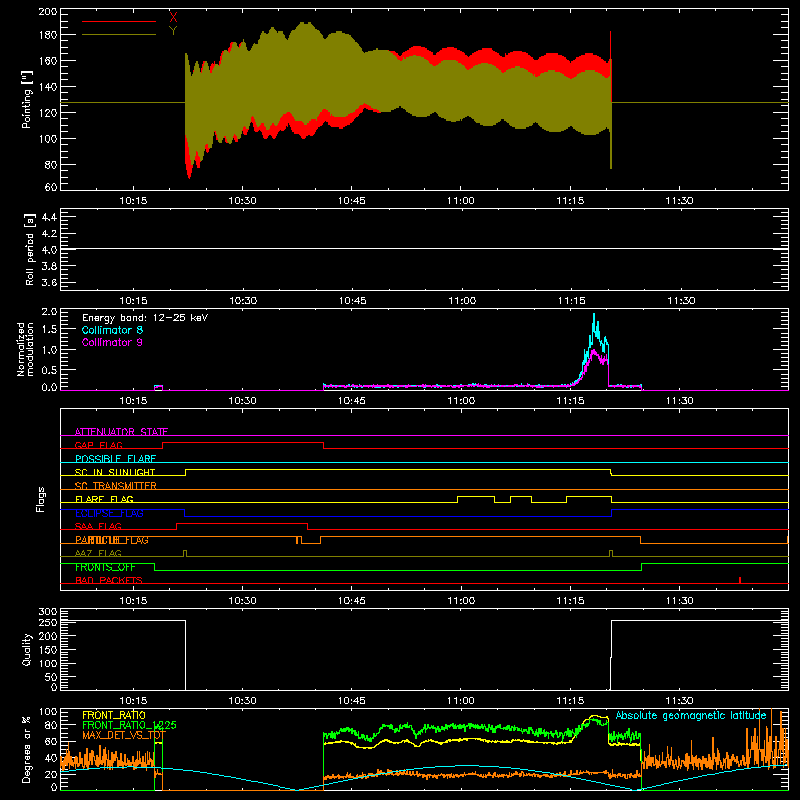Click the red legend line beside X
The width and height of the screenshot is (800, 800).
click(119, 21)
